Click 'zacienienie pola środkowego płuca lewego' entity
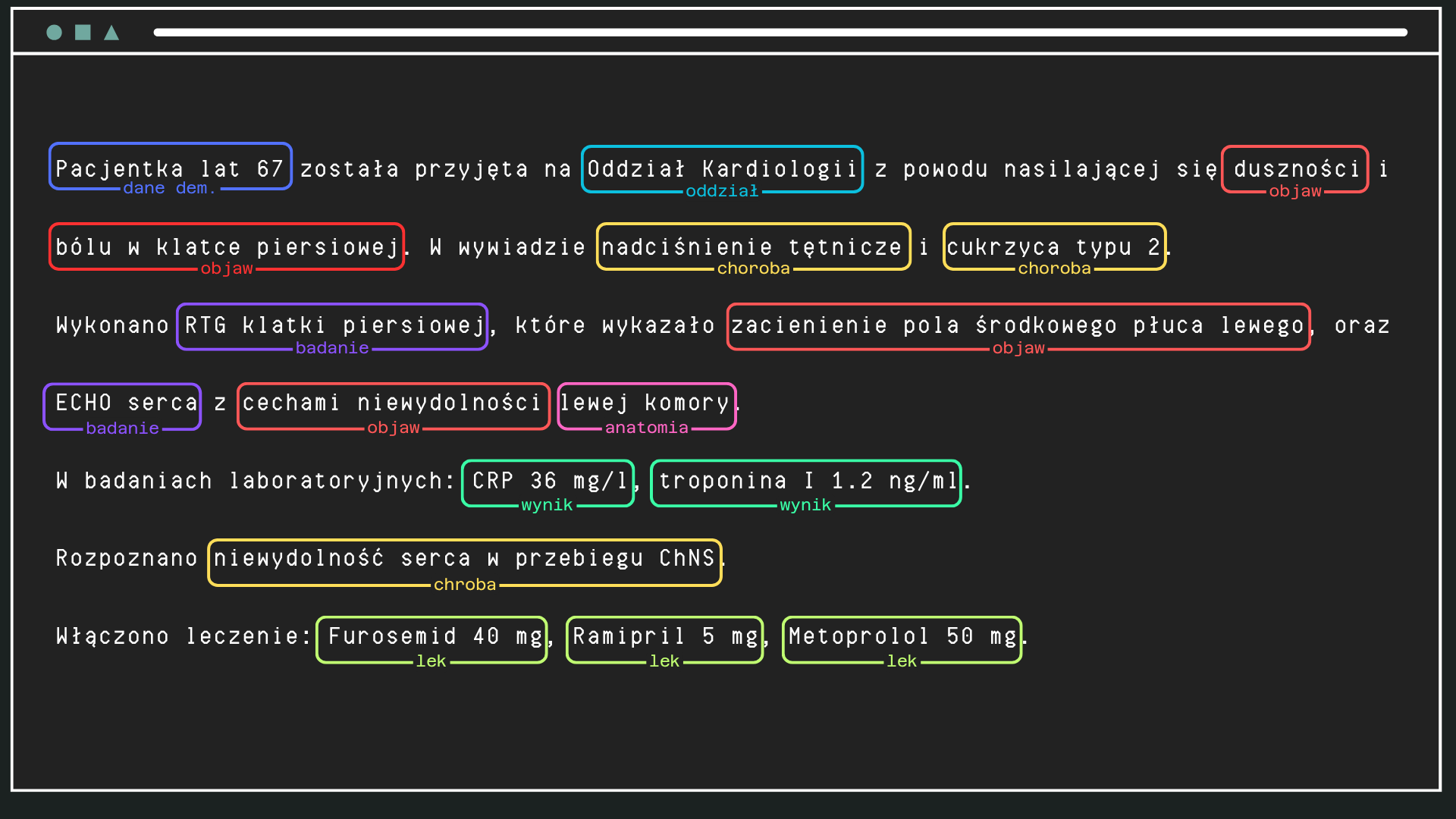 pyautogui.click(x=1018, y=325)
